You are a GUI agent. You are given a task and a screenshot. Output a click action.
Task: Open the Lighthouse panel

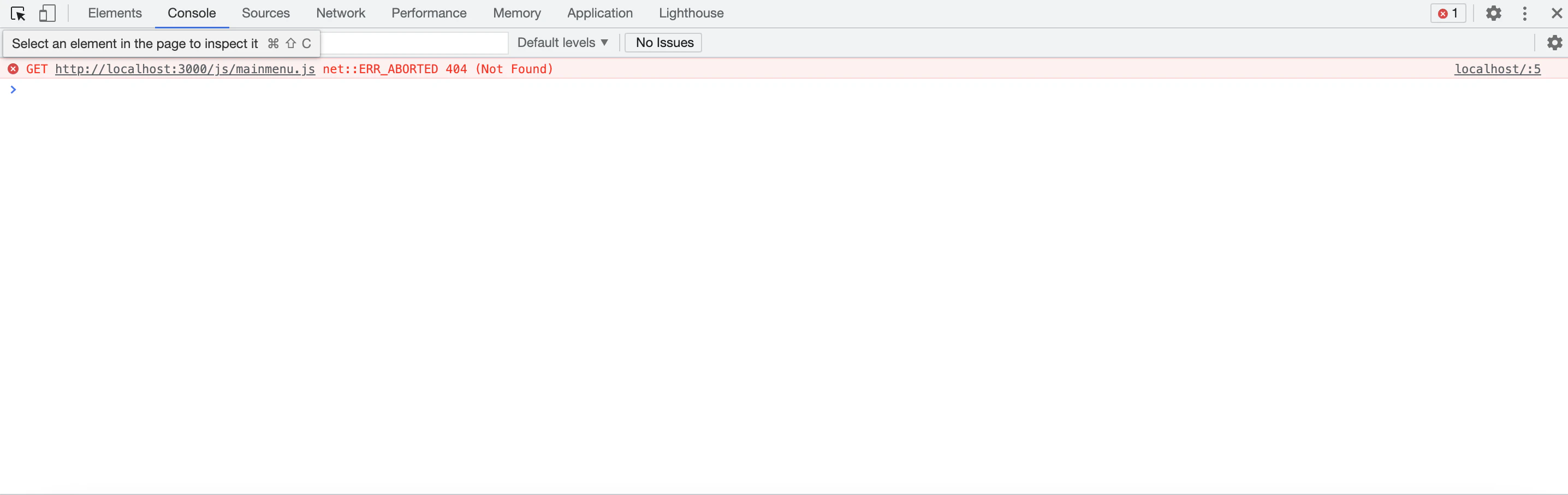(x=690, y=13)
